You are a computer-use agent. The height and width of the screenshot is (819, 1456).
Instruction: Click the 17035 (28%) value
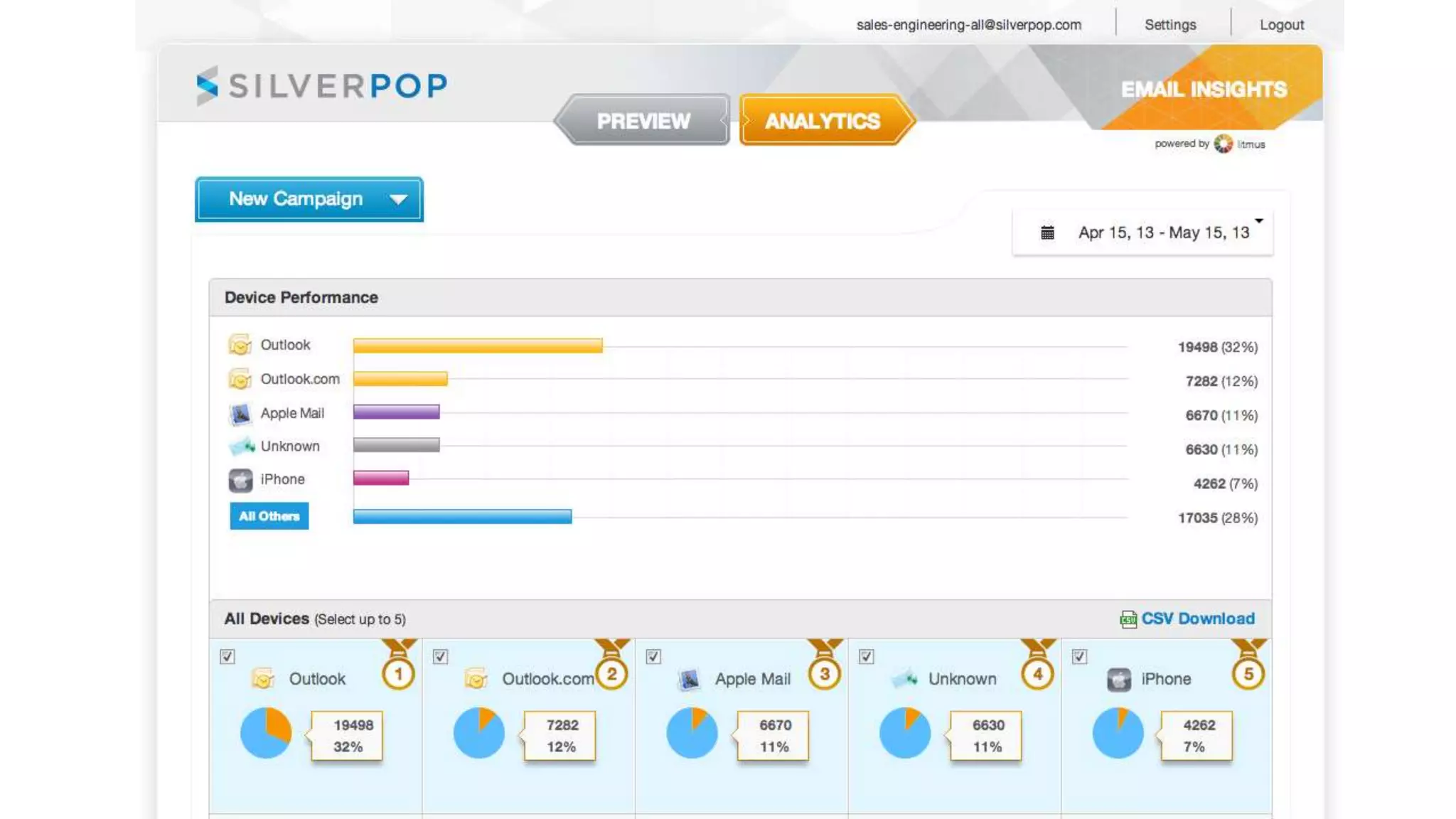tap(1218, 518)
